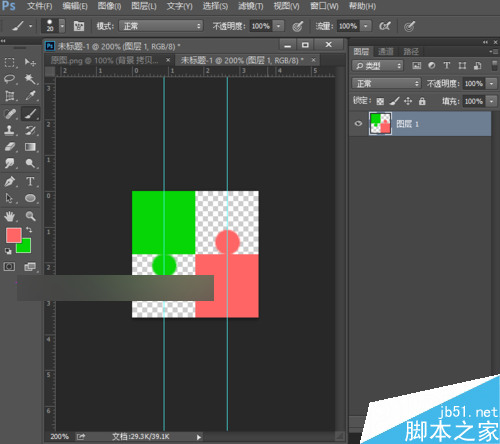Toggle the lock all padlock icon

pos(422,101)
